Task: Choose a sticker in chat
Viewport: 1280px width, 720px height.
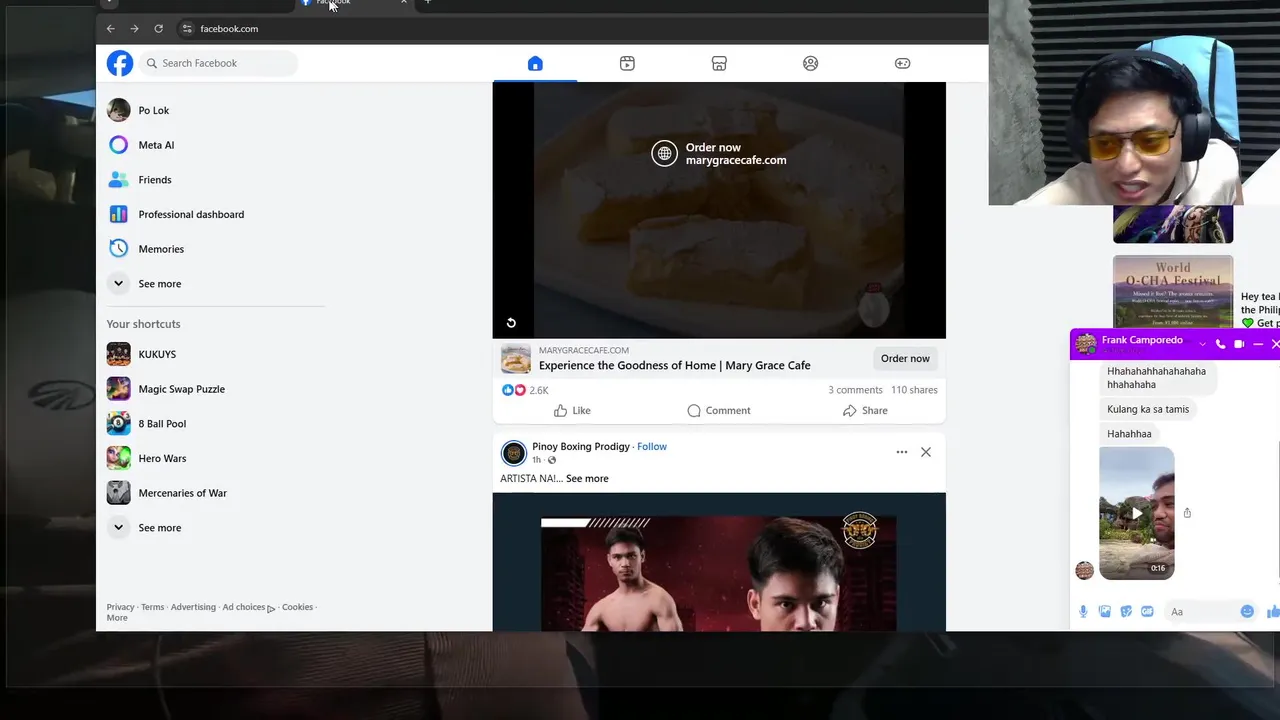Action: click(x=1126, y=611)
